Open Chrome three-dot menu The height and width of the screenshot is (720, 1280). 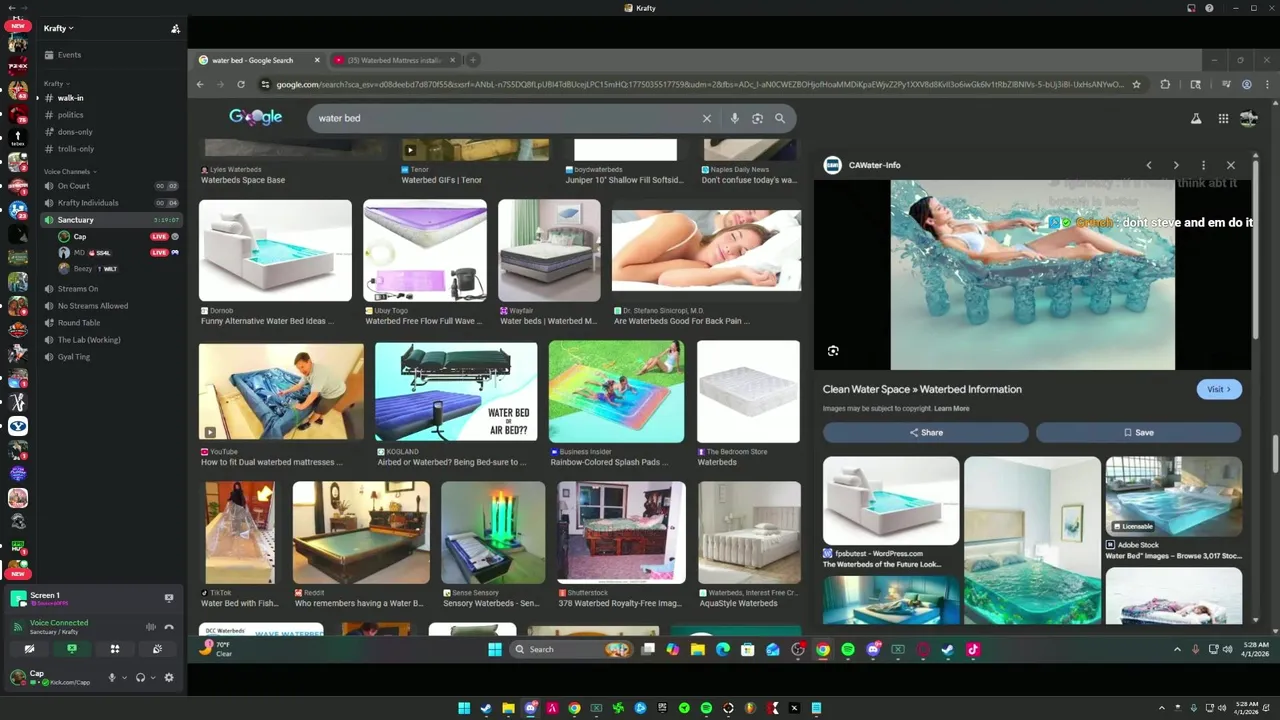(1267, 85)
